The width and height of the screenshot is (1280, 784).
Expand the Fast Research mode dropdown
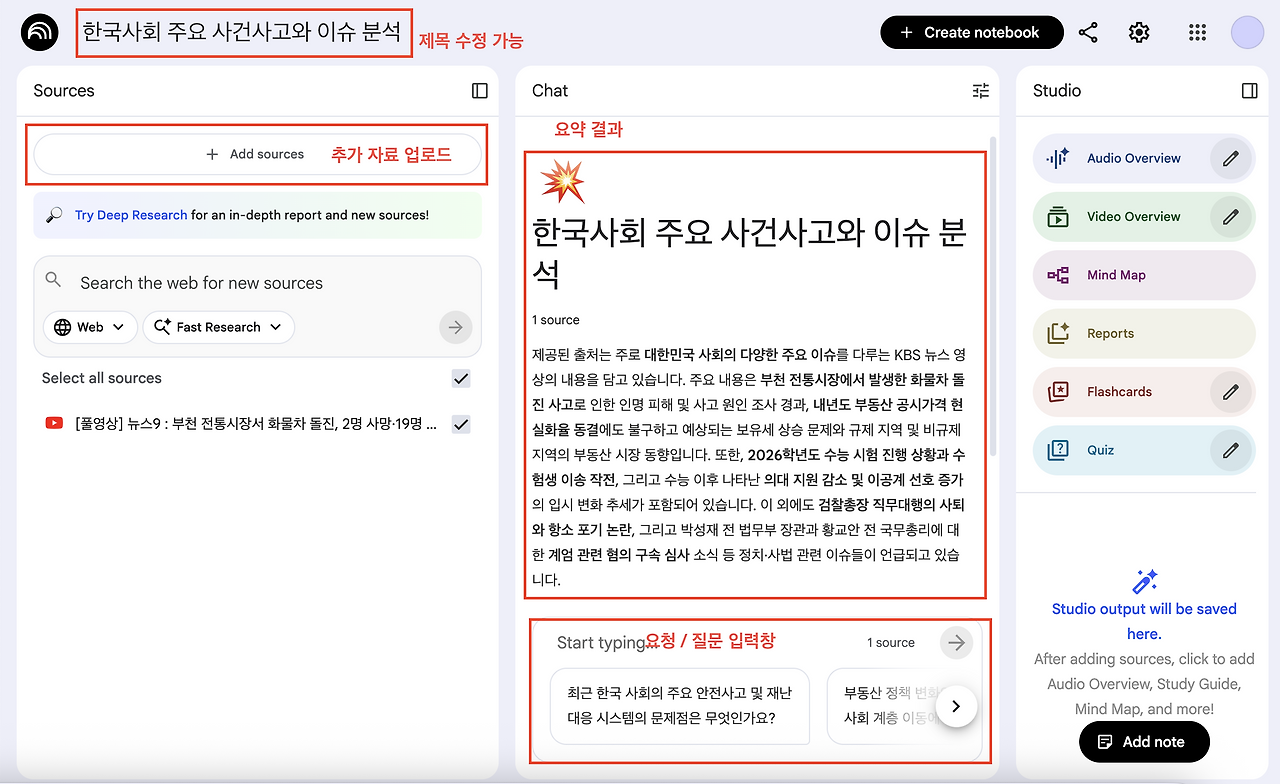click(218, 327)
